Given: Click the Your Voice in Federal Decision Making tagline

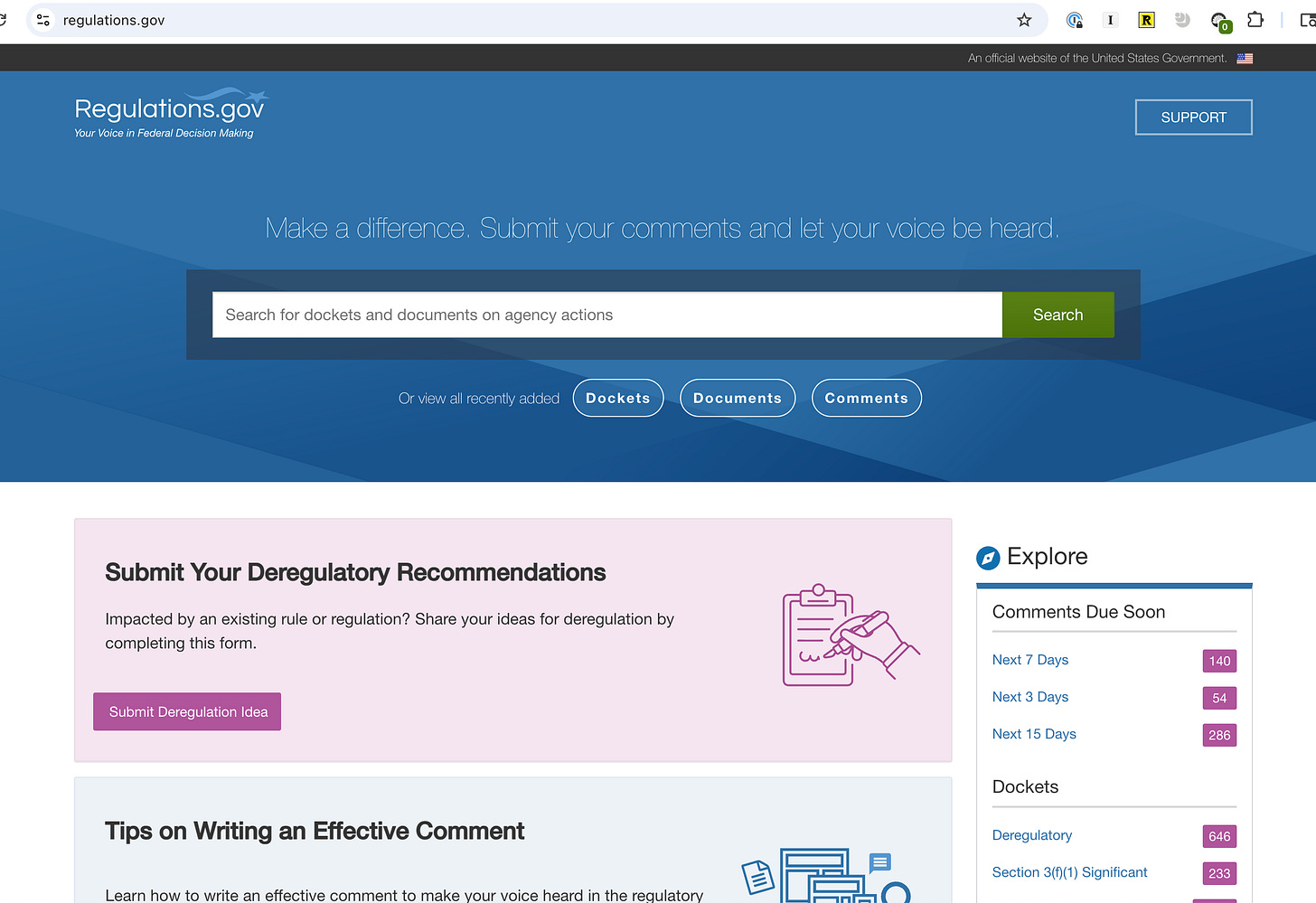Looking at the screenshot, I should [164, 133].
